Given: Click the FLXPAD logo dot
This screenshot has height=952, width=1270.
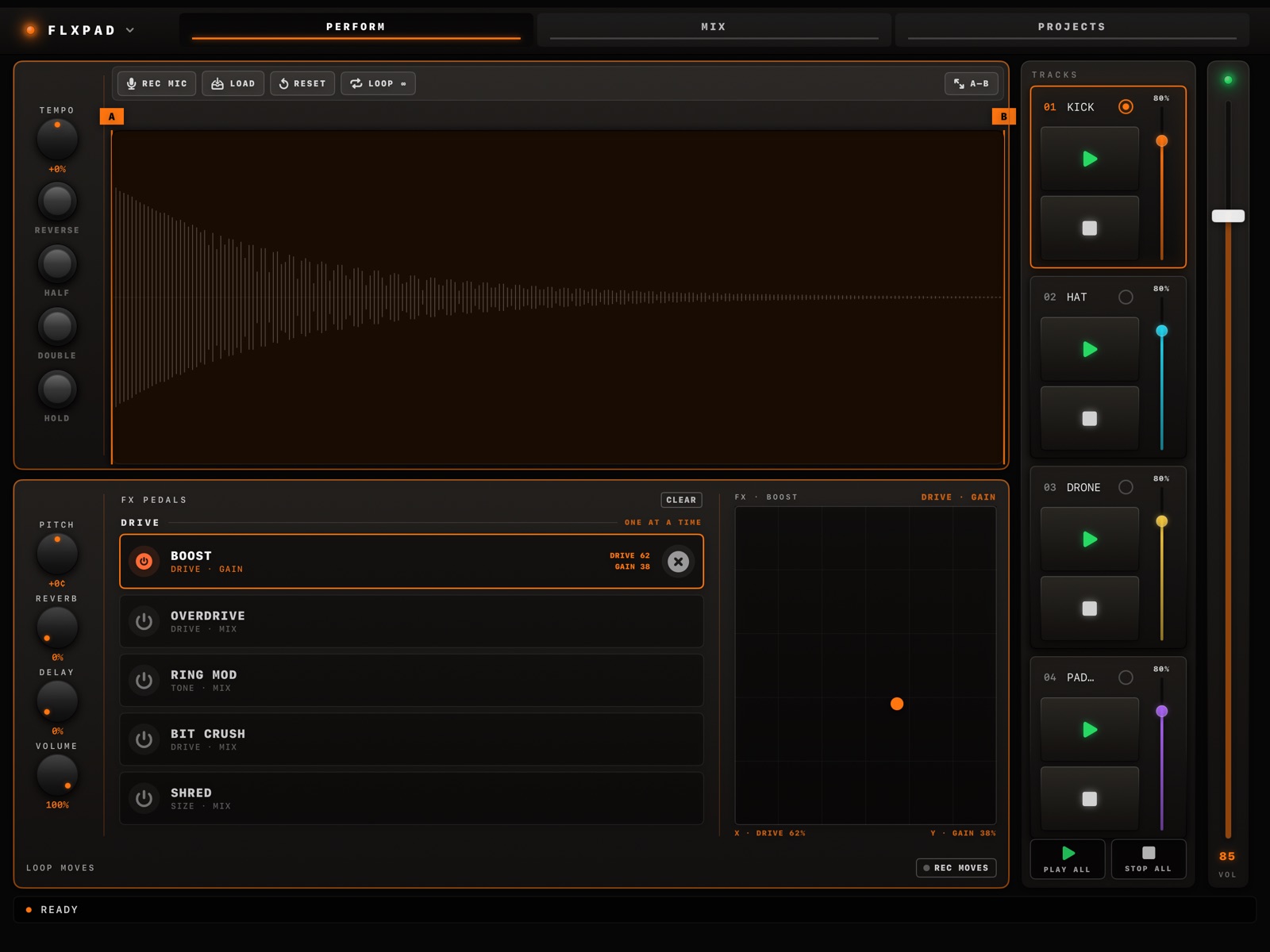Looking at the screenshot, I should tap(30, 30).
